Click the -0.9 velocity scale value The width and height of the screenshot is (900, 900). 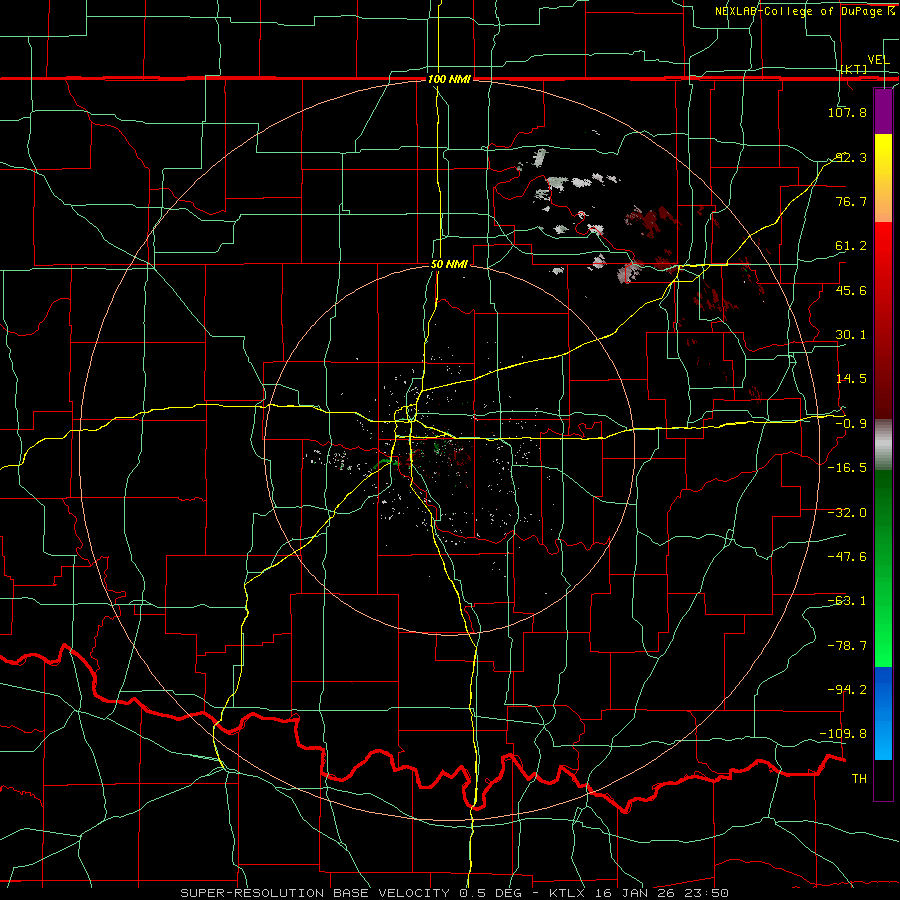tap(850, 424)
